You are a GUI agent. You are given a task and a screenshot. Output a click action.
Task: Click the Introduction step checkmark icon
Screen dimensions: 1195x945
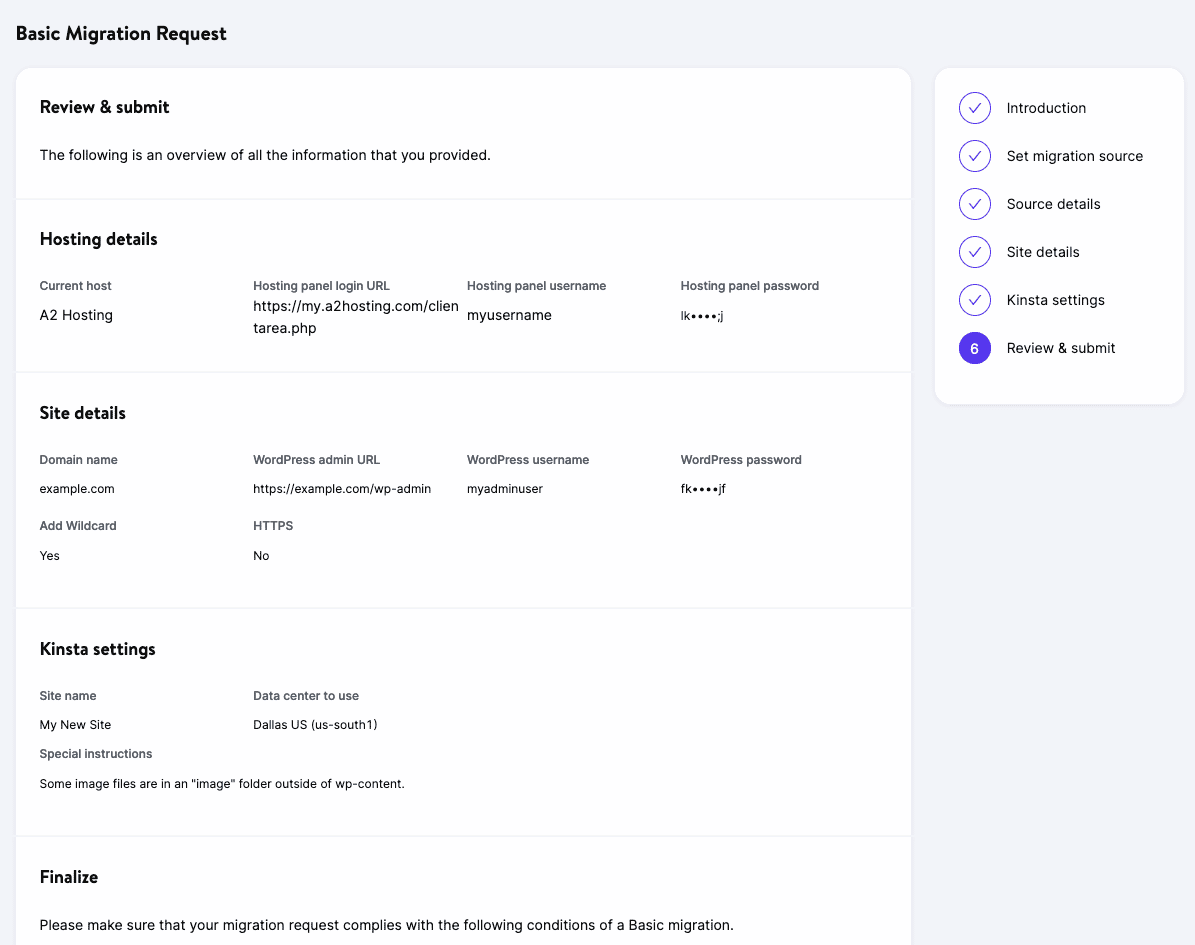[974, 108]
